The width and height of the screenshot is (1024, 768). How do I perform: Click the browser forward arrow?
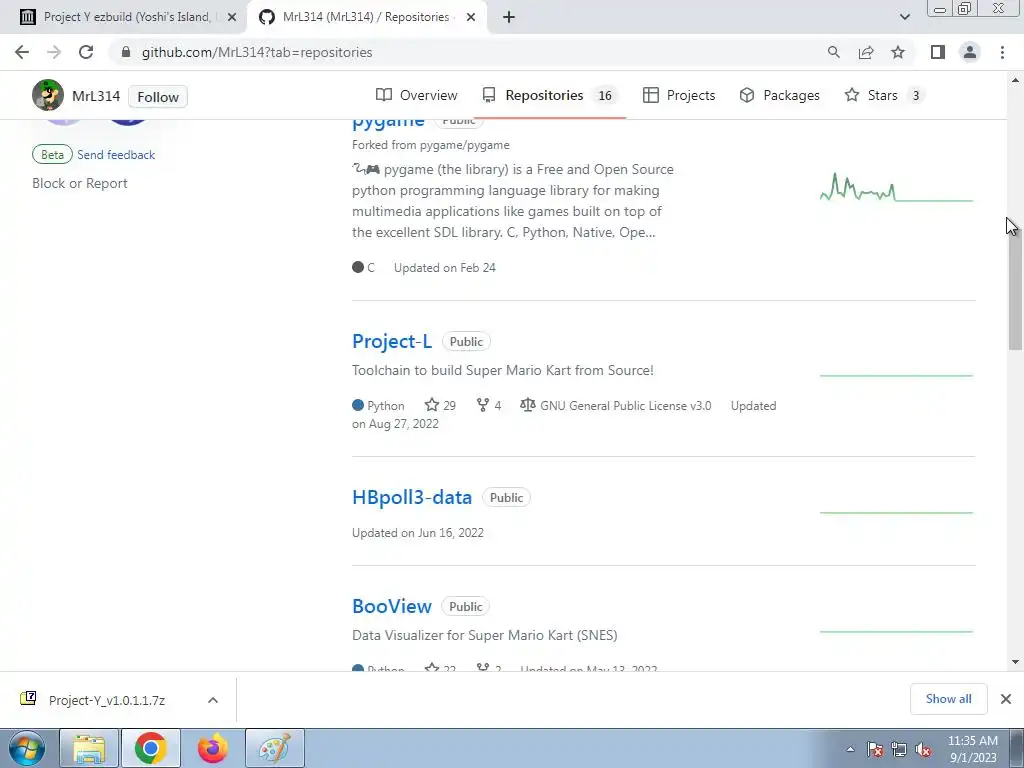click(54, 52)
